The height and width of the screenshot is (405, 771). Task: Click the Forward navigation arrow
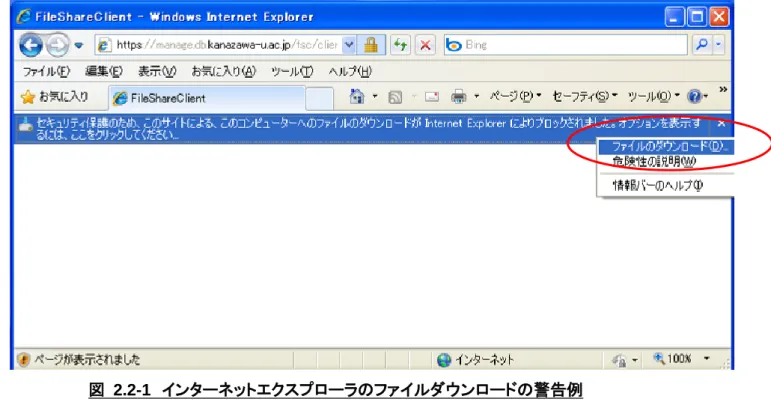57,45
